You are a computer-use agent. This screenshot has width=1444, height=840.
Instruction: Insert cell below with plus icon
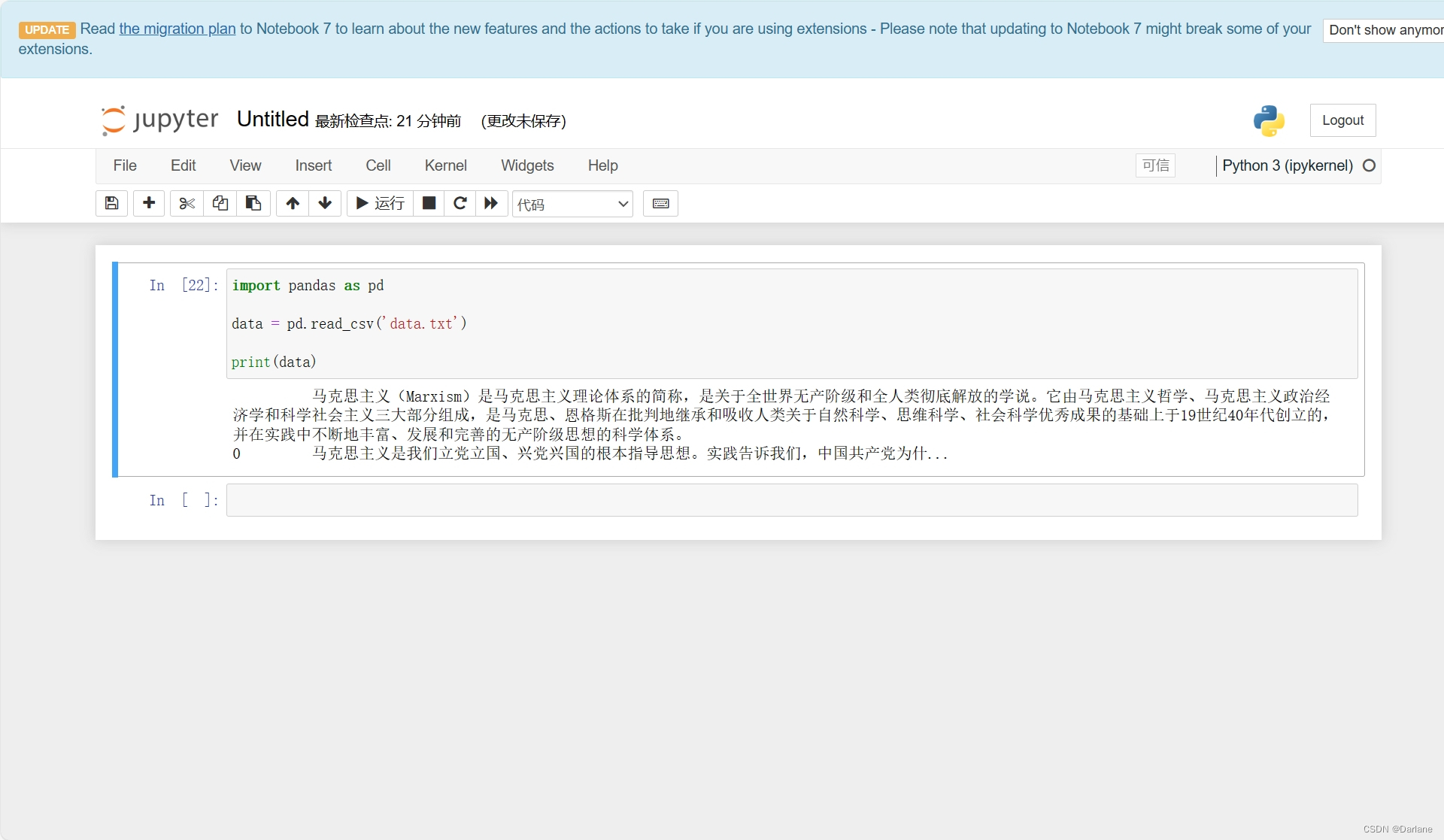tap(149, 203)
